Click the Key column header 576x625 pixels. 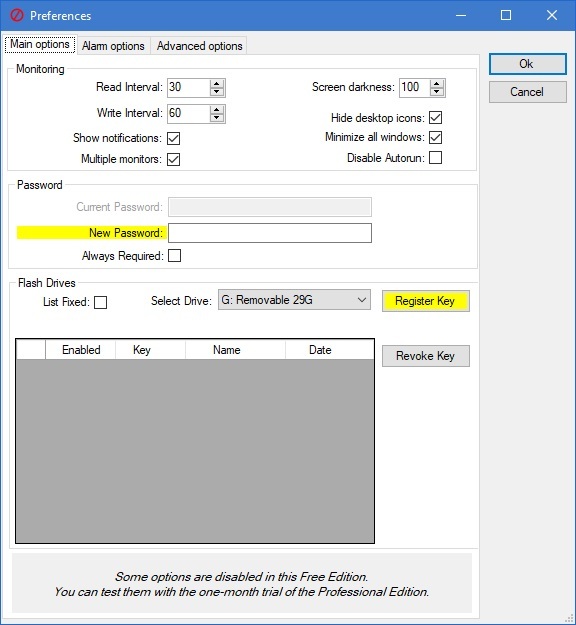point(150,350)
